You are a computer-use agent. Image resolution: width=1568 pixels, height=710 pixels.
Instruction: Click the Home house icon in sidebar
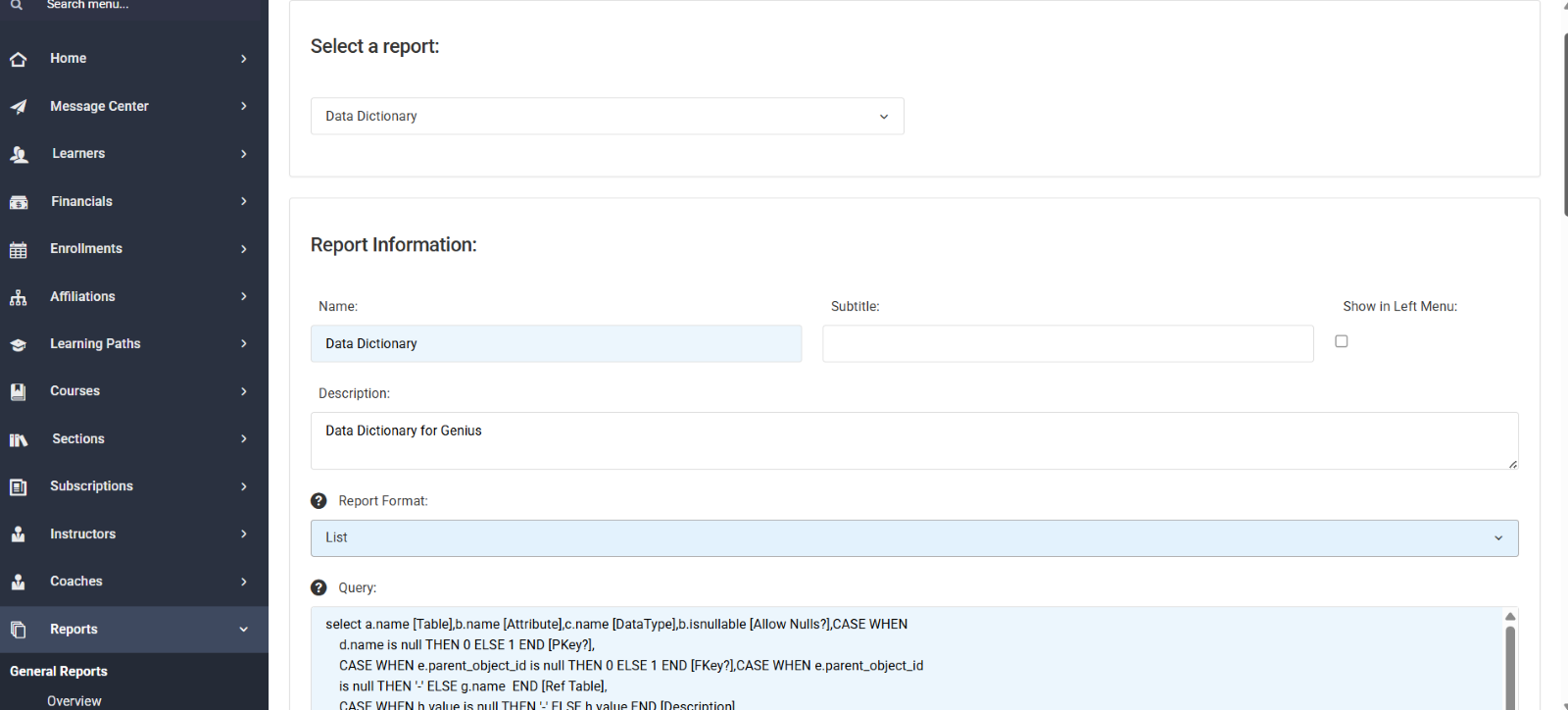click(18, 59)
